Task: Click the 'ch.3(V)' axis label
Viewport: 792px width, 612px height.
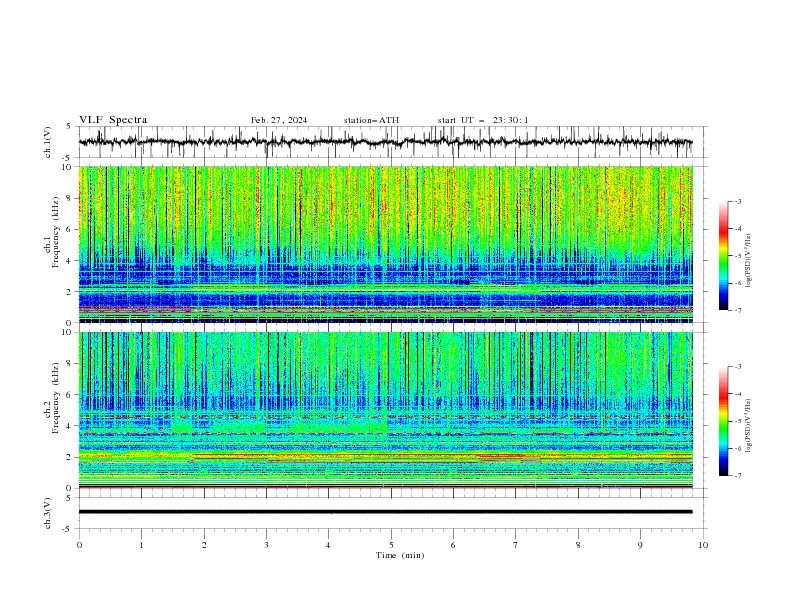Action: [48, 513]
